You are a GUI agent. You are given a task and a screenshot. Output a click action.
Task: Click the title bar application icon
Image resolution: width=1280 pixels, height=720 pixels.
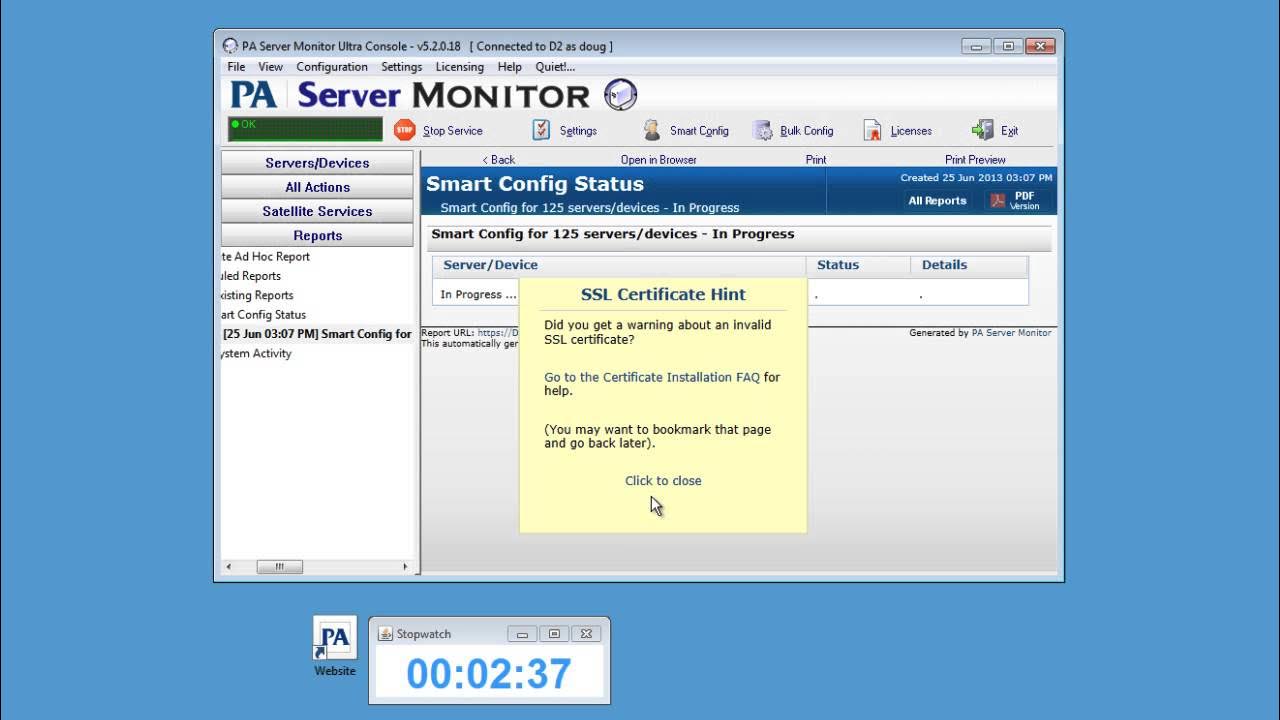(x=230, y=46)
